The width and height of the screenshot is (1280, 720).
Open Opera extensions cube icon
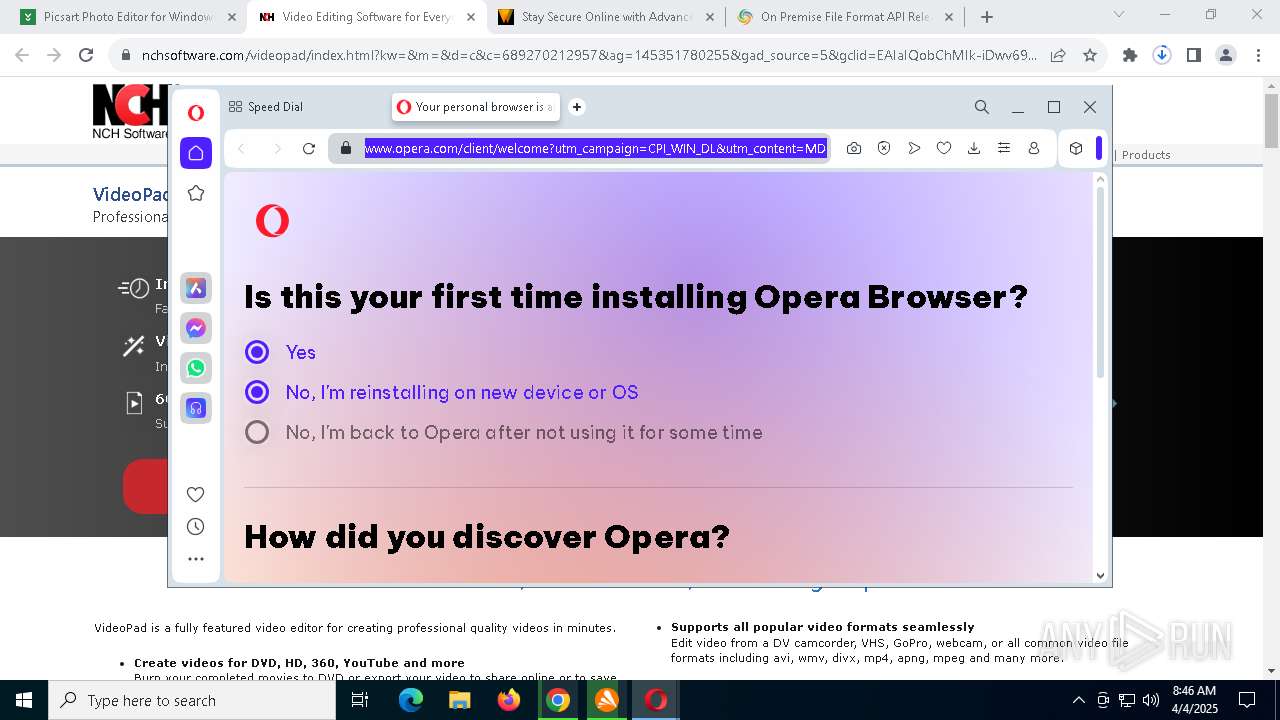click(1076, 148)
